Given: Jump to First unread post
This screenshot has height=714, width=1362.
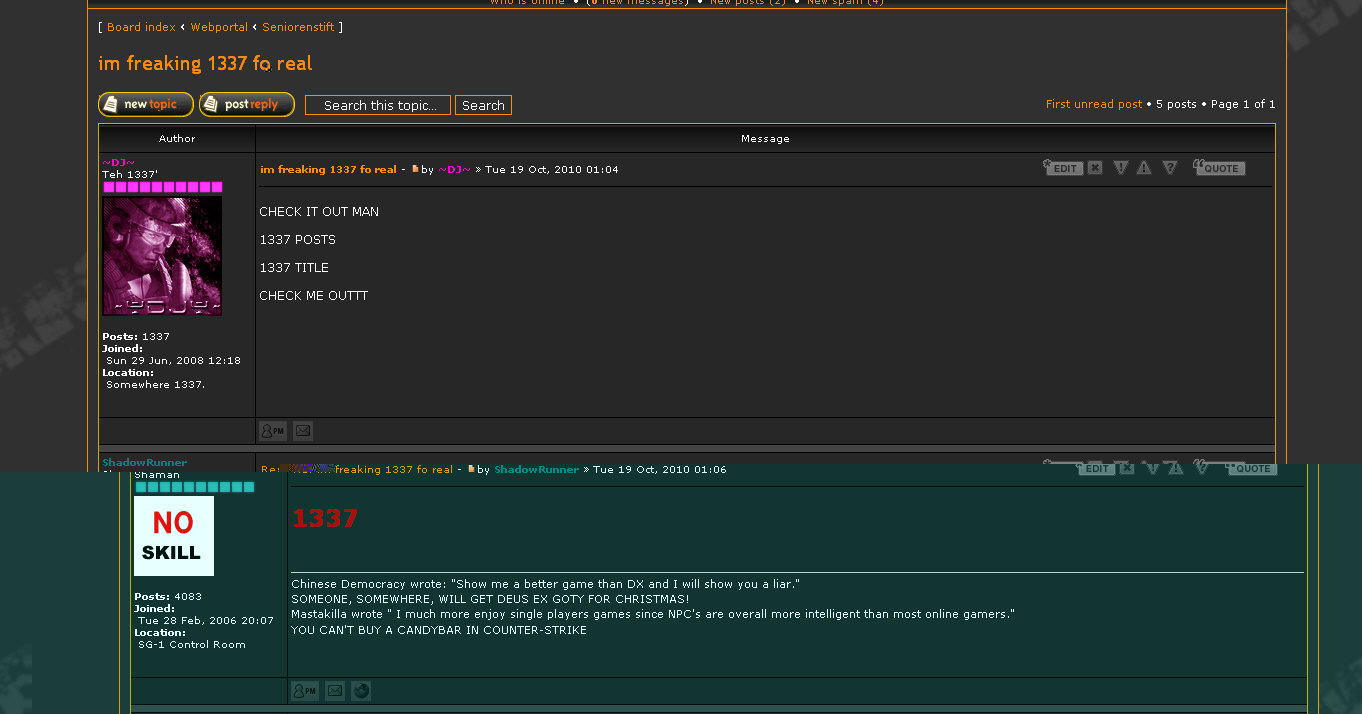Looking at the screenshot, I should pyautogui.click(x=1093, y=104).
